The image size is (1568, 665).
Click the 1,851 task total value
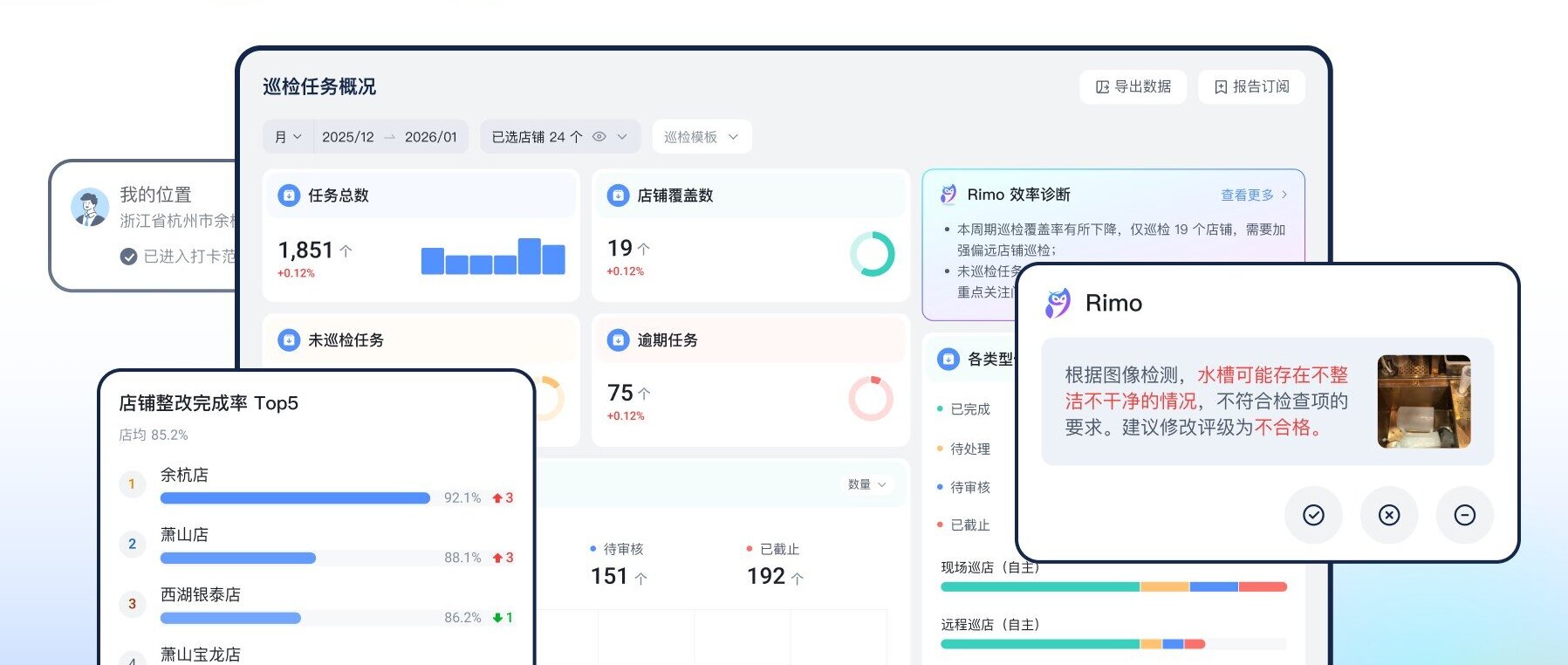click(x=305, y=250)
